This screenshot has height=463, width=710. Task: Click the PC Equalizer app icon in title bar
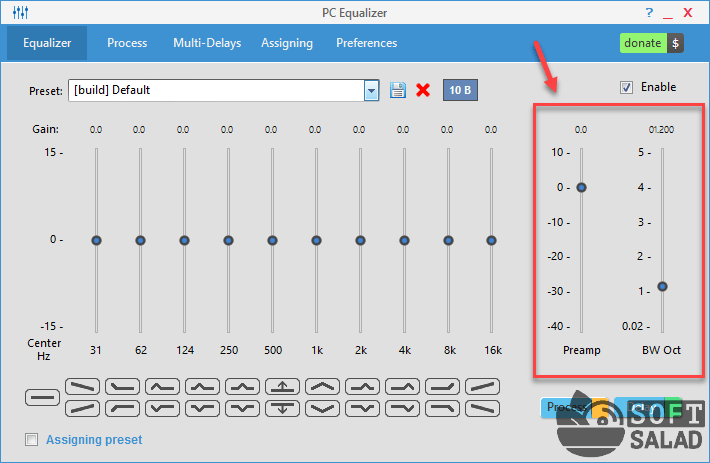[x=20, y=12]
